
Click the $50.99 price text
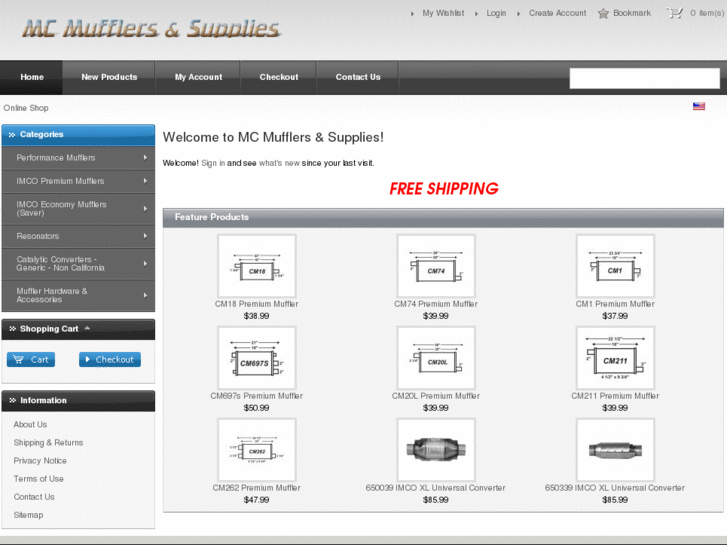pos(256,408)
